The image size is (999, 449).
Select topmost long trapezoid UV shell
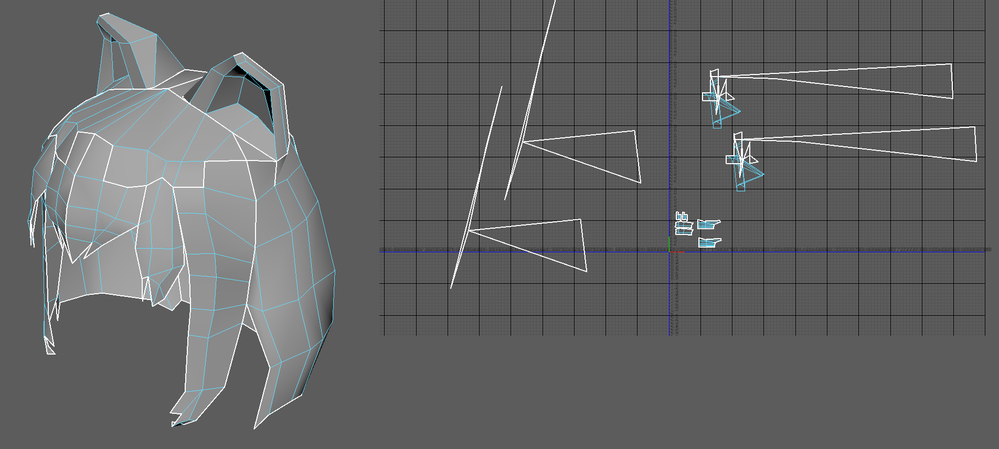(x=835, y=81)
